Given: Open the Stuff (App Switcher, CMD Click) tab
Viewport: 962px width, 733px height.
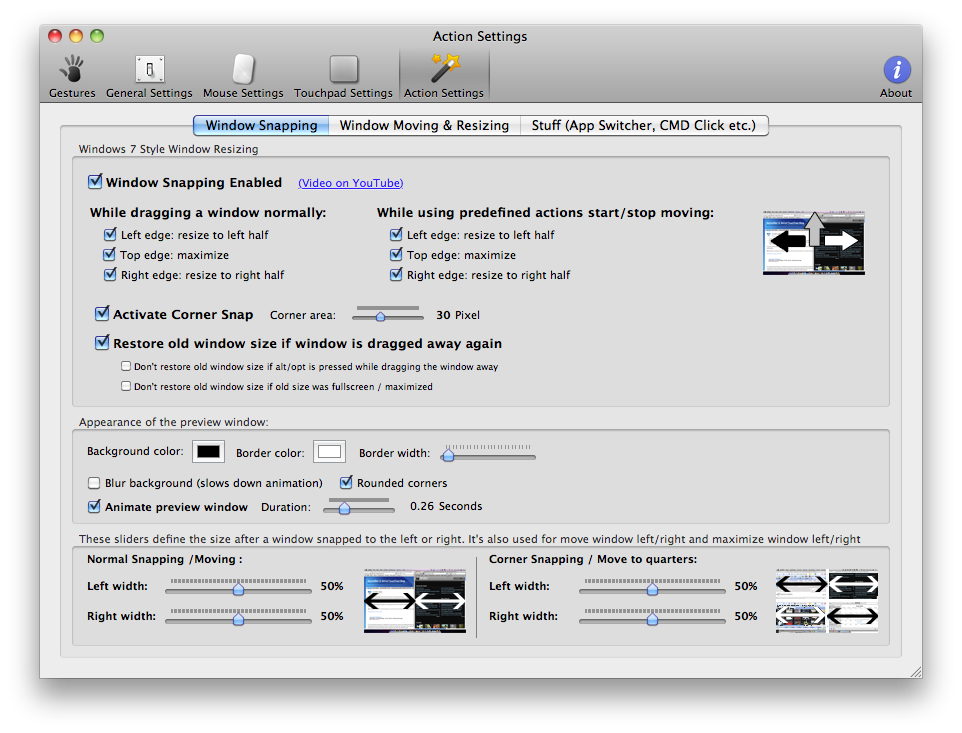Looking at the screenshot, I should pos(644,125).
